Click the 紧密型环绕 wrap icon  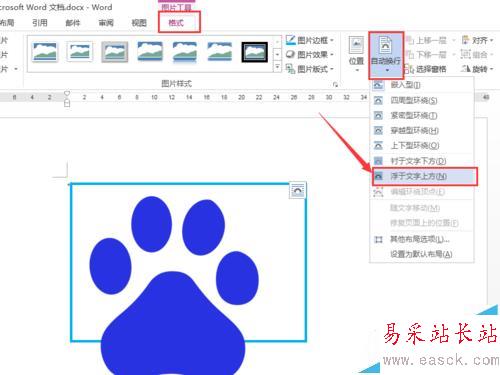[x=378, y=116]
